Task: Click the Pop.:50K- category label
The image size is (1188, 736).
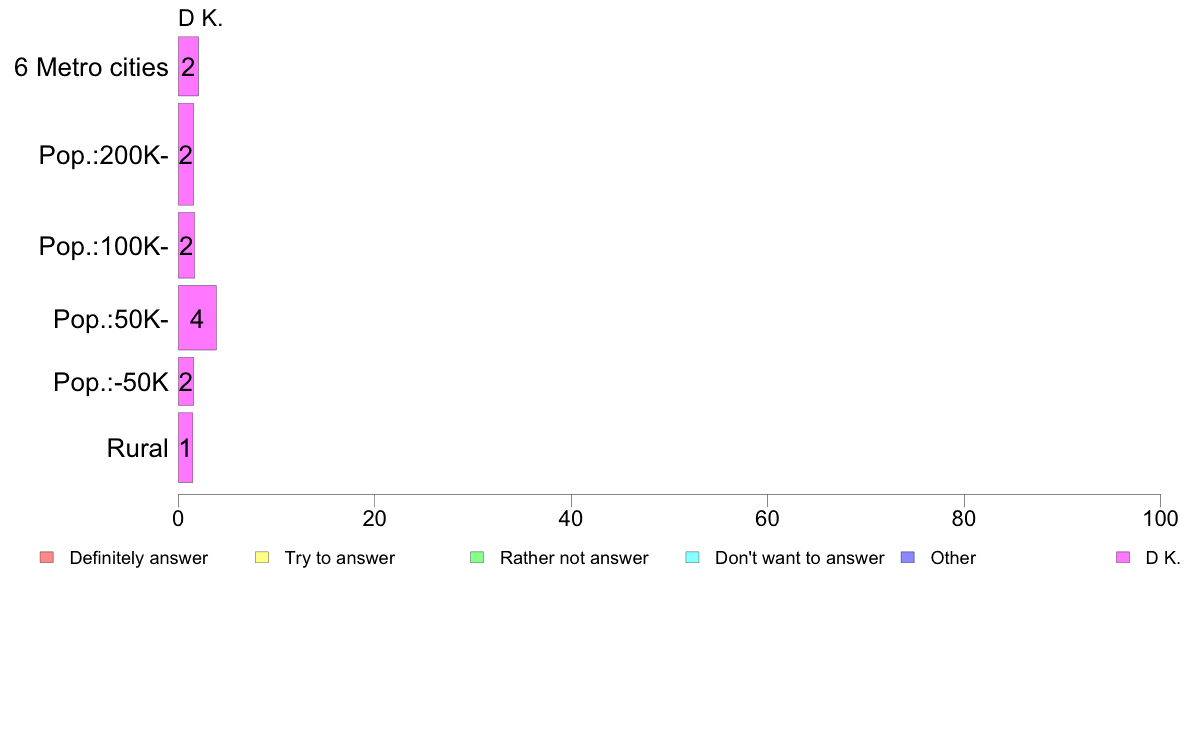Action: coord(110,320)
